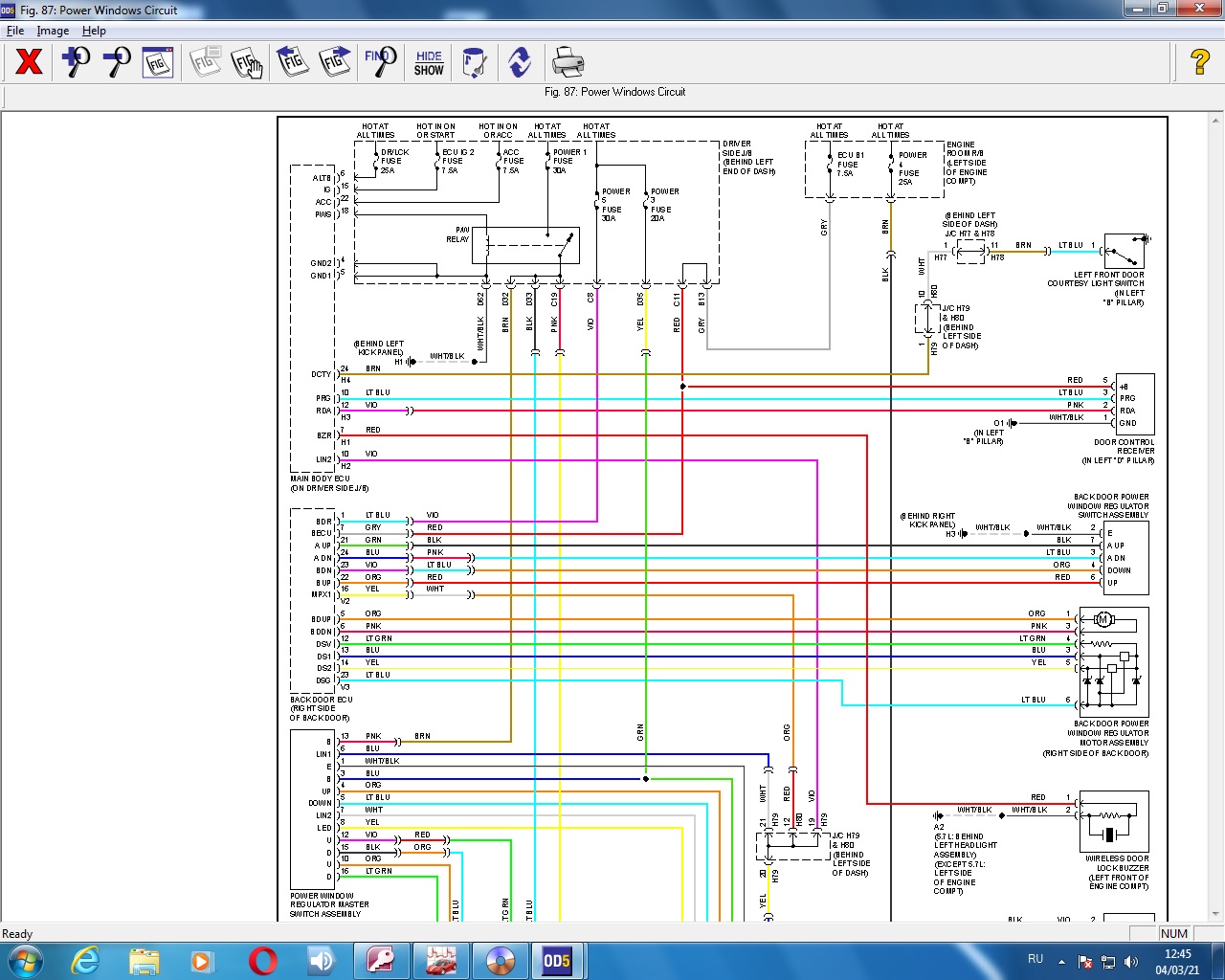Open Windows Explorer folder in taskbar
The width and height of the screenshot is (1225, 980).
click(145, 961)
